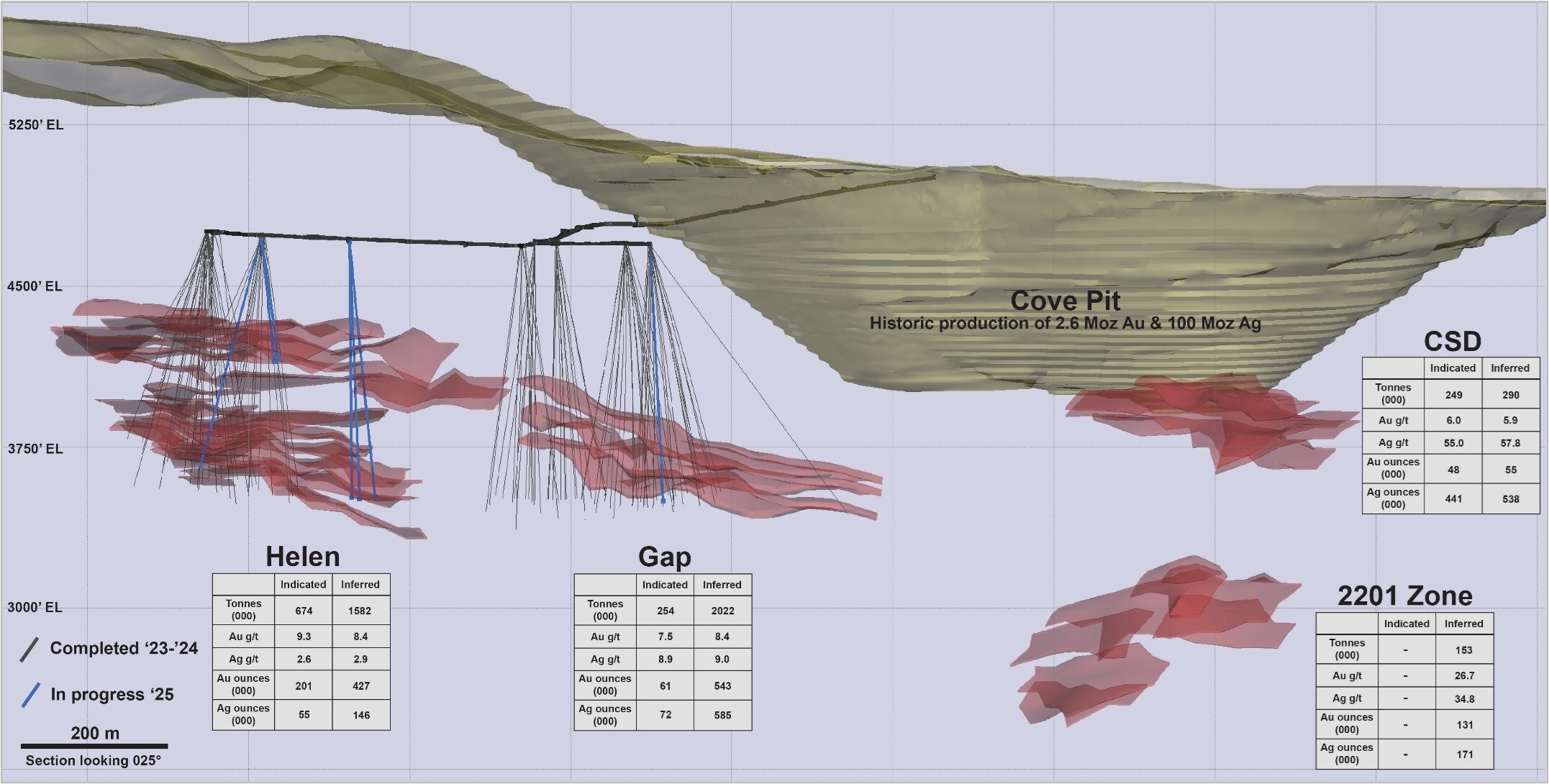
Task: Click Gap Indicated Au g/t value 7.5
Action: (666, 637)
